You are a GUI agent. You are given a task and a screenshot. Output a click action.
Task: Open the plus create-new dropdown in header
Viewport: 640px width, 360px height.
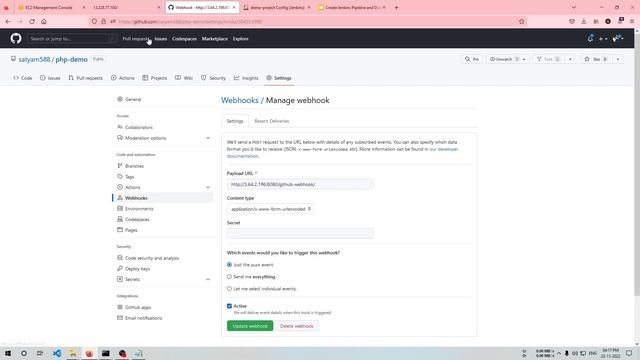tap(603, 39)
